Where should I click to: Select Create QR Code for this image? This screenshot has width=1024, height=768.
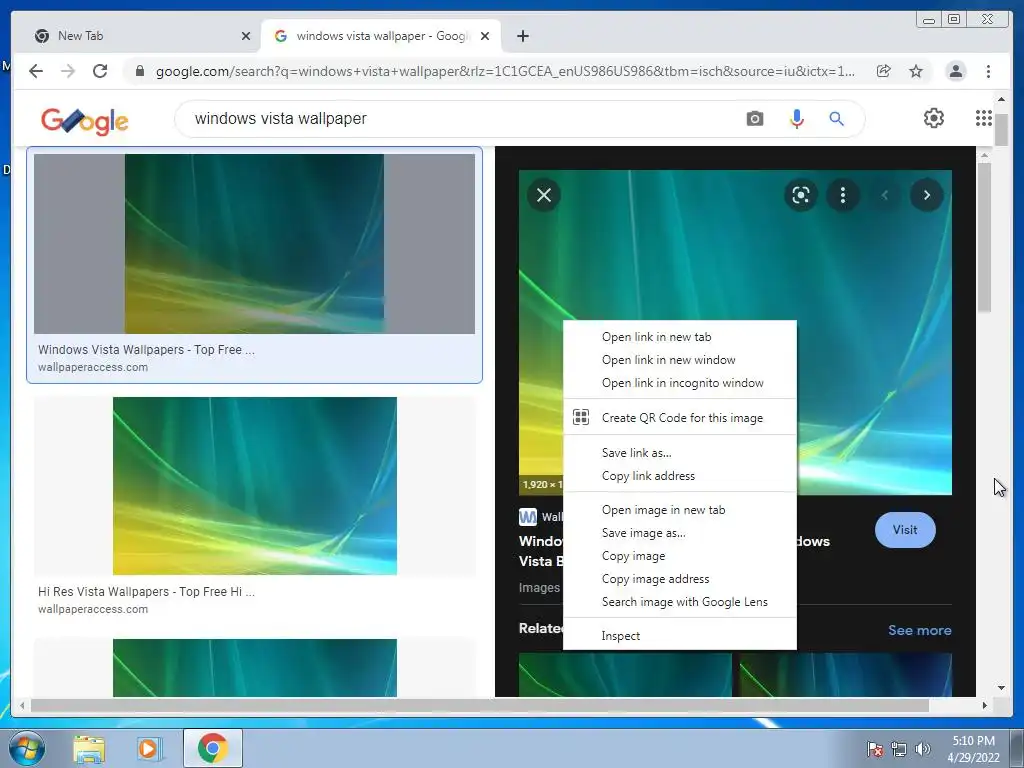(x=680, y=418)
